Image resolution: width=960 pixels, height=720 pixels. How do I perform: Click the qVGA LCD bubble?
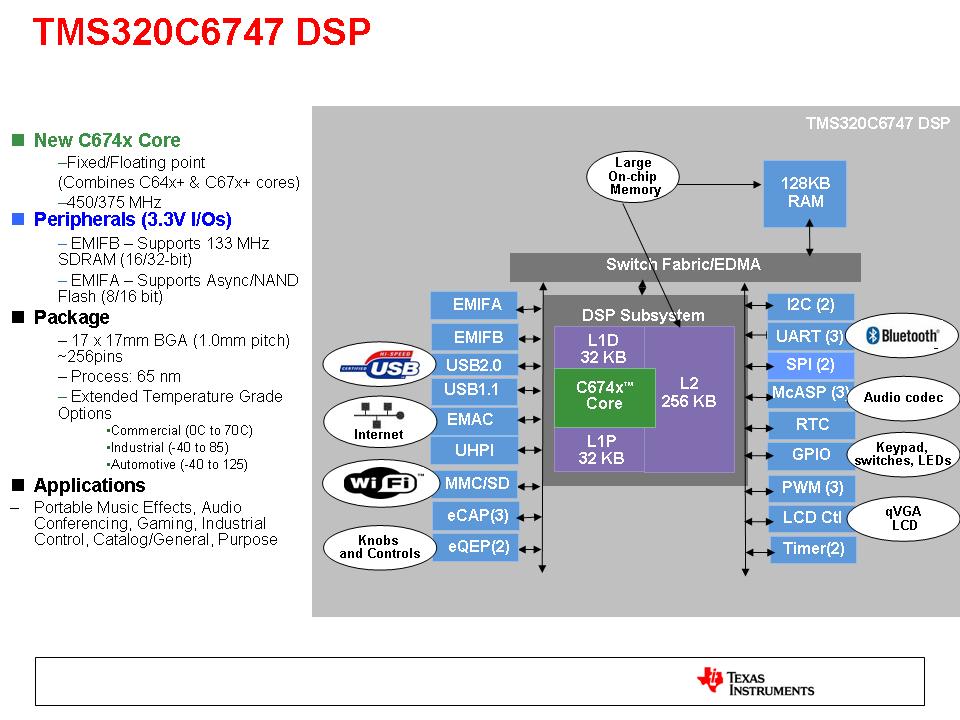[x=903, y=518]
